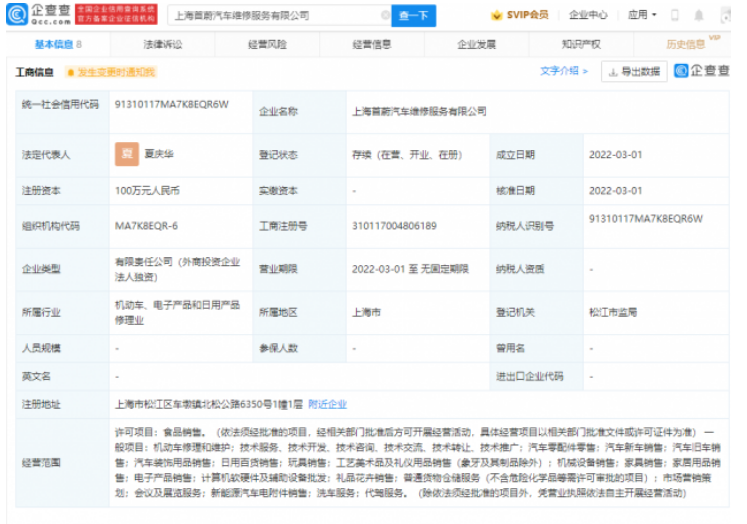Click the 统一社会信用代码 label

click(61, 104)
